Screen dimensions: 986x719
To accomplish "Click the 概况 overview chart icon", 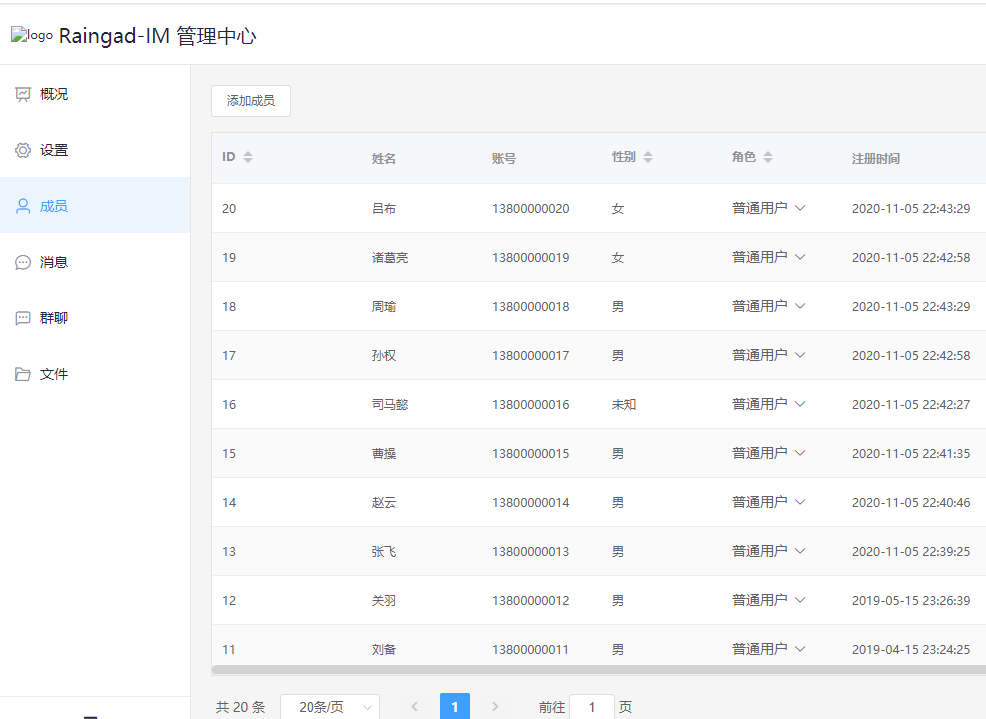I will pos(23,94).
